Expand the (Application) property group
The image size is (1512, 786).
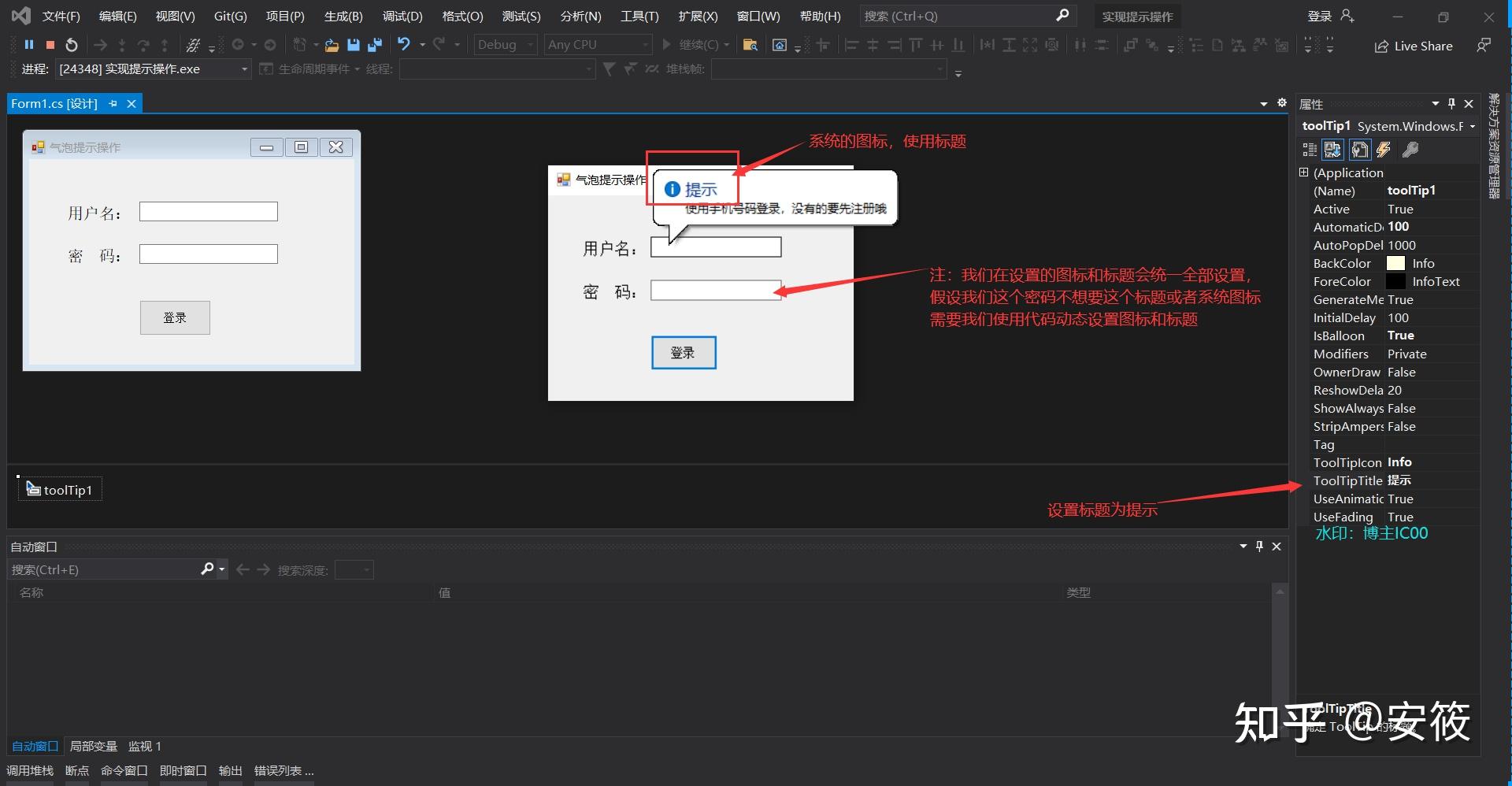tap(1303, 172)
